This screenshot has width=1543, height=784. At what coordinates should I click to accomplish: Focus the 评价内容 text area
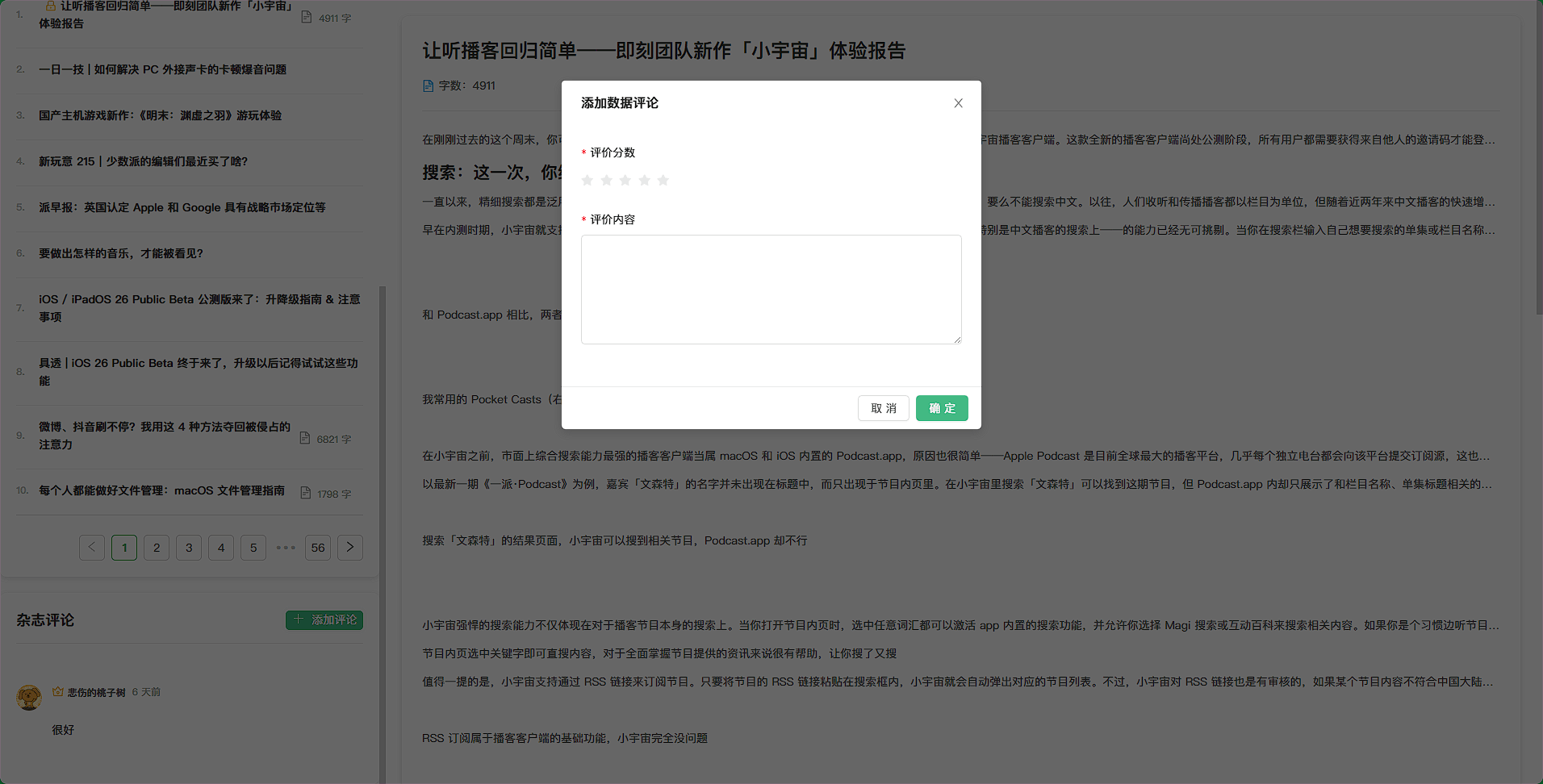point(771,290)
